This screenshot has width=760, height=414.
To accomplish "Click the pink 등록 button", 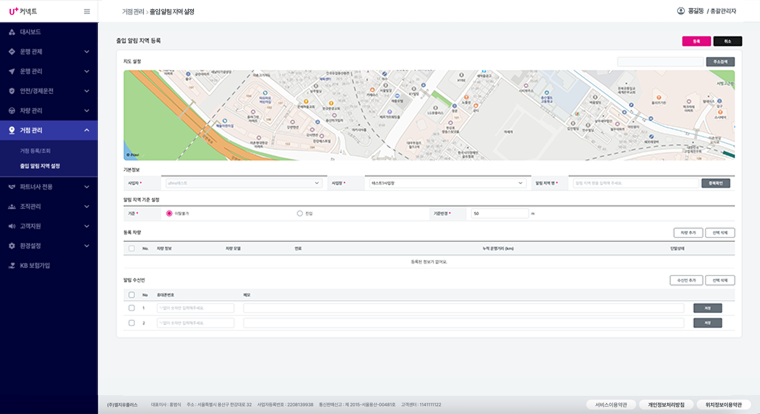I will (x=697, y=41).
